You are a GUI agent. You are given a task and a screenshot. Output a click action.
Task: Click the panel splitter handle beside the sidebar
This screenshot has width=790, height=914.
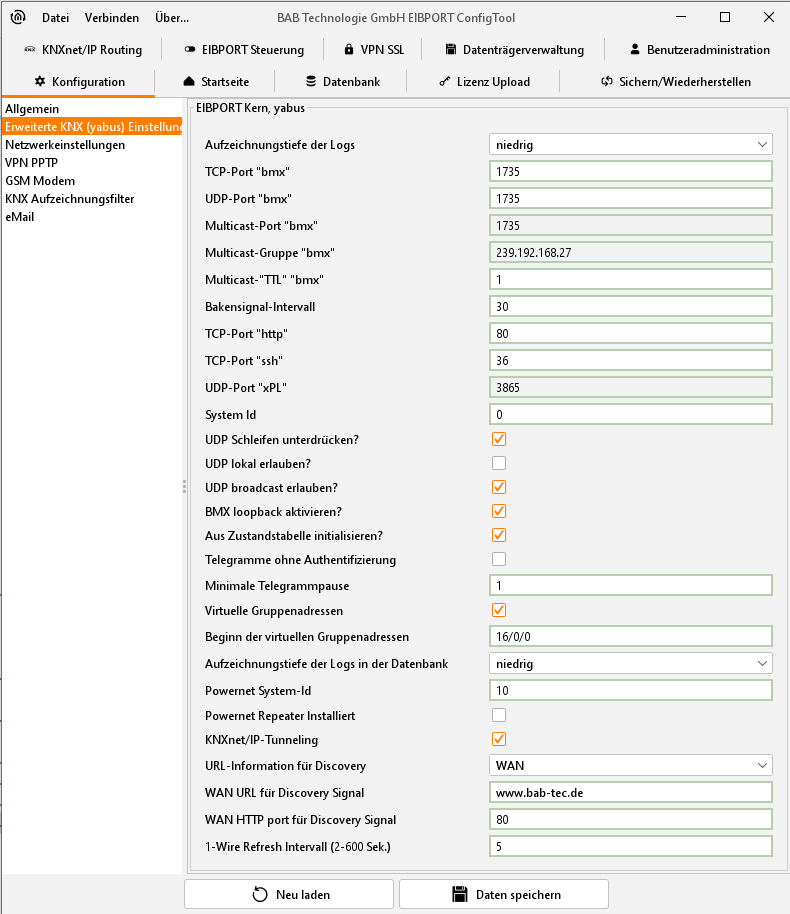coord(184,486)
